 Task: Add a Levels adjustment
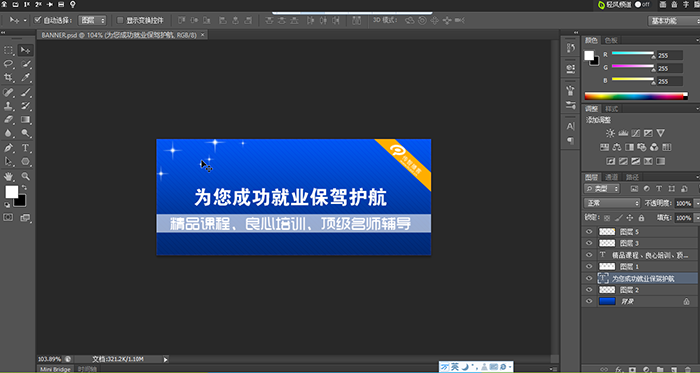(x=623, y=133)
